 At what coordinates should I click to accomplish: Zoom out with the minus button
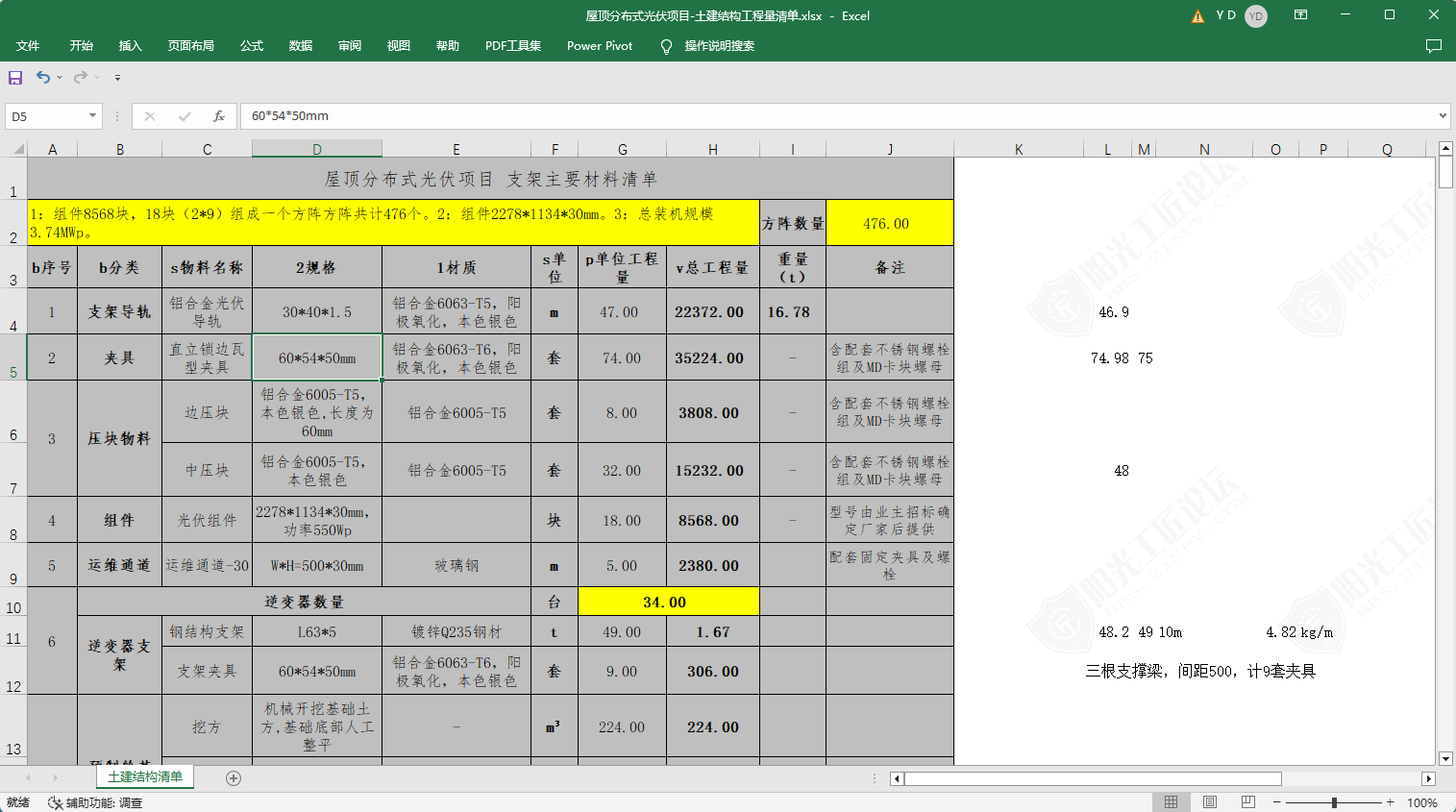coord(1276,802)
